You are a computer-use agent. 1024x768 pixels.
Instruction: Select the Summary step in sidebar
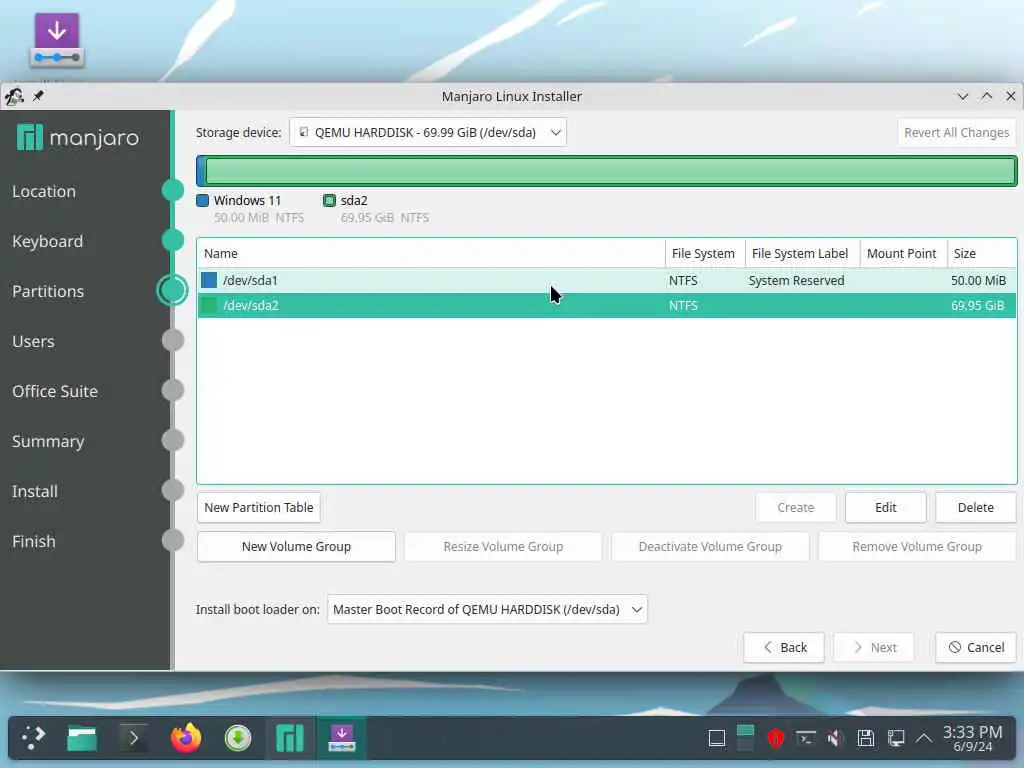pyautogui.click(x=48, y=441)
